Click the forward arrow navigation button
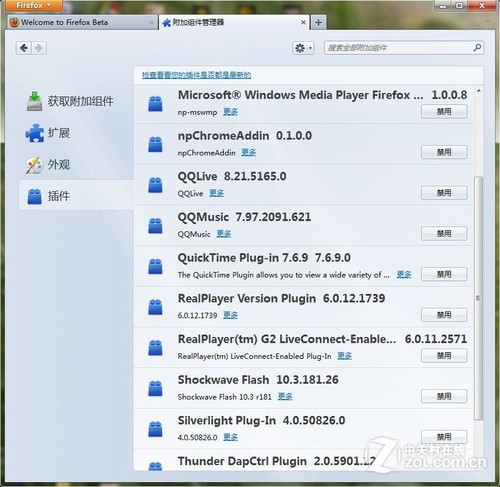This screenshot has height=487, width=500. tap(39, 48)
